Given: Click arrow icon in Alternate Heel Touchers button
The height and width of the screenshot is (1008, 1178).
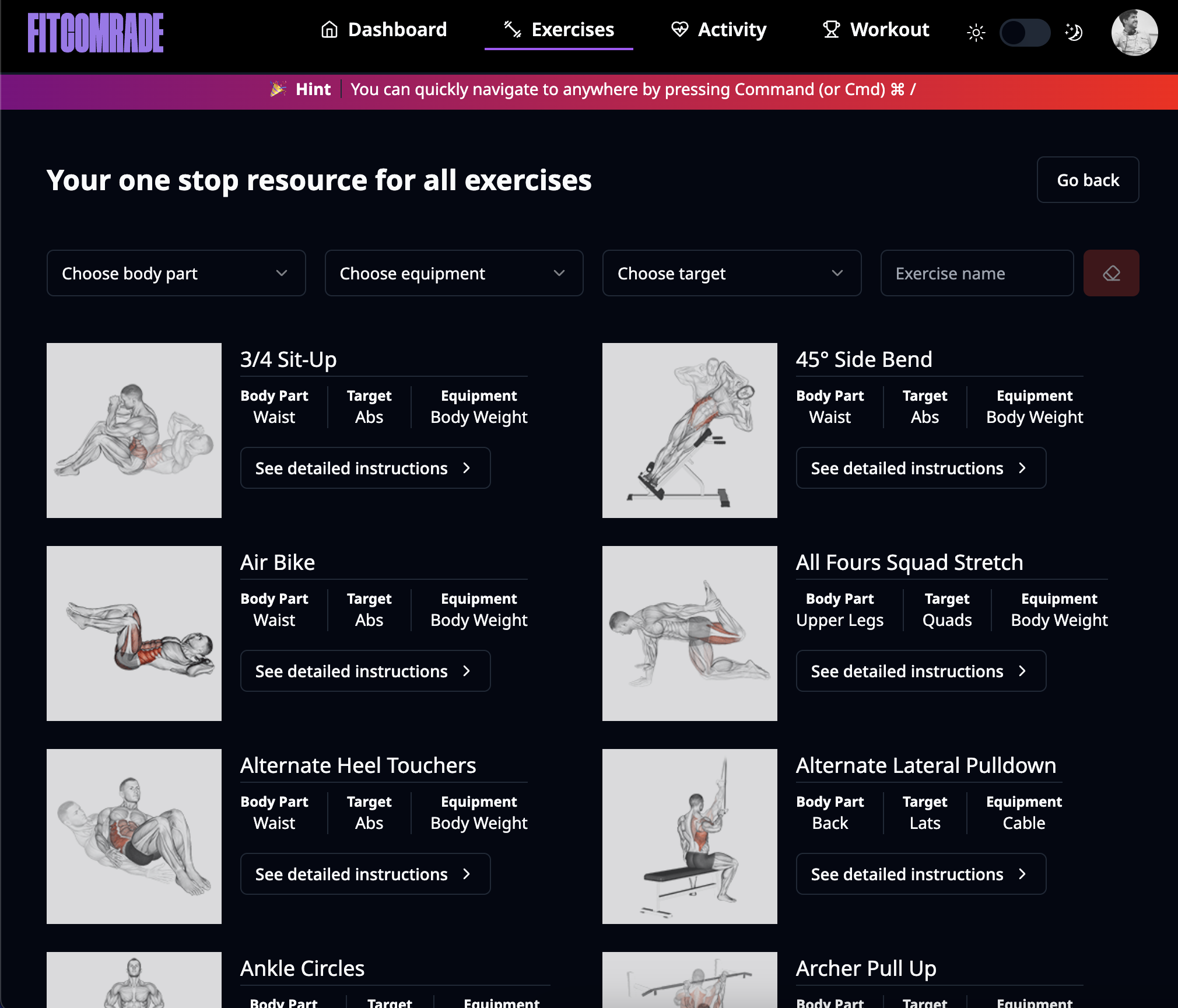Looking at the screenshot, I should coord(466,874).
